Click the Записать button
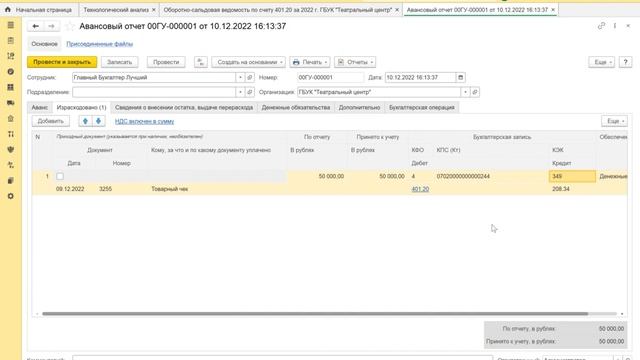This screenshot has height=360, width=640. [x=120, y=62]
